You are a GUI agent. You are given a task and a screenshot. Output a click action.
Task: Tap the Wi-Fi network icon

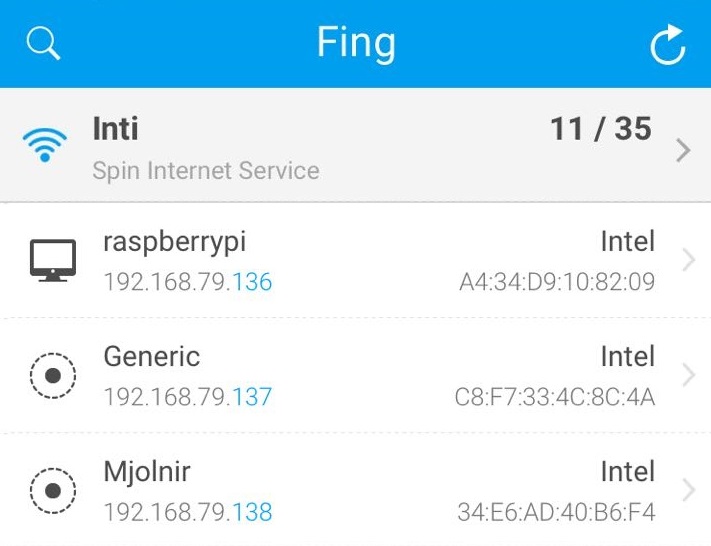click(x=45, y=146)
